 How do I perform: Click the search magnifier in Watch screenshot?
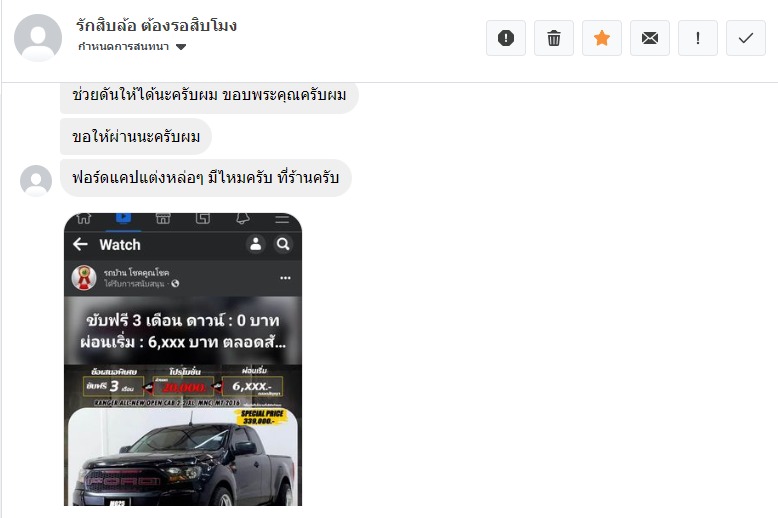(x=283, y=244)
